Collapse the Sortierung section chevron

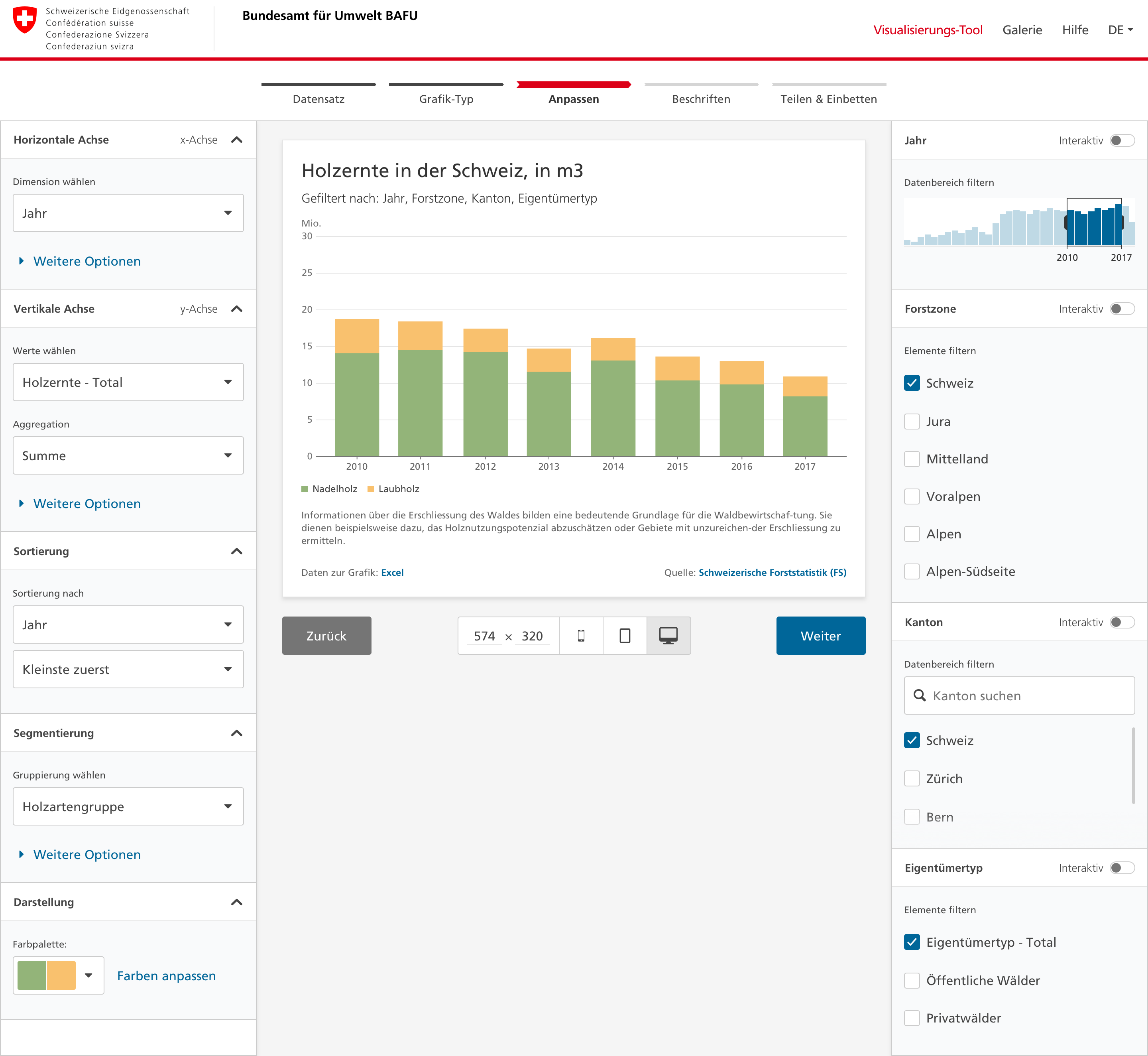[236, 551]
